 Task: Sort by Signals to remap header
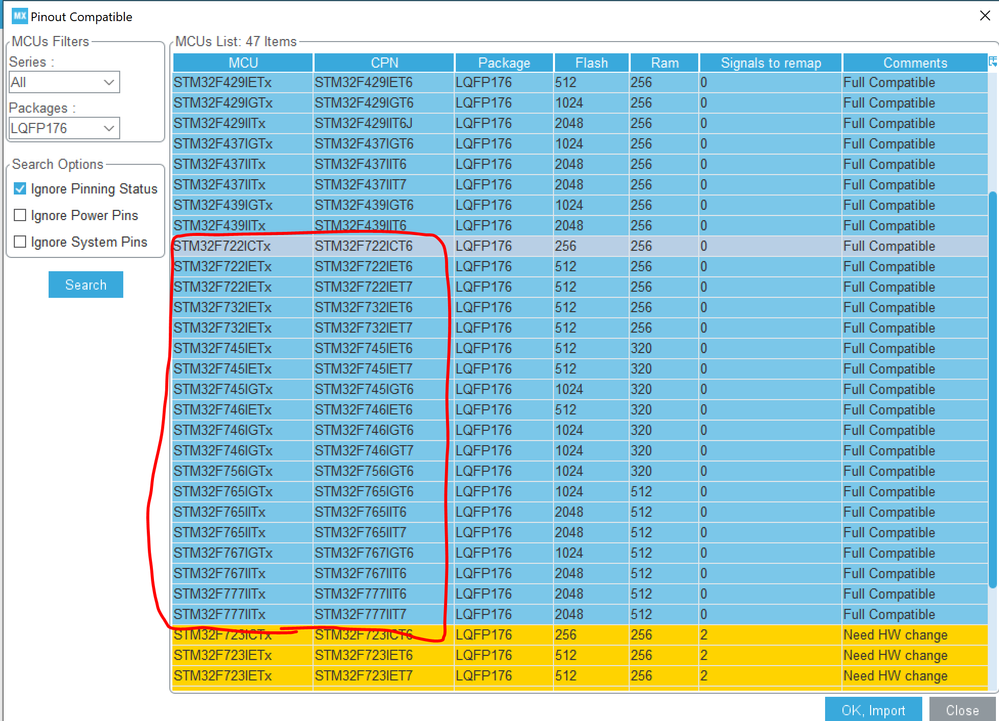click(771, 62)
